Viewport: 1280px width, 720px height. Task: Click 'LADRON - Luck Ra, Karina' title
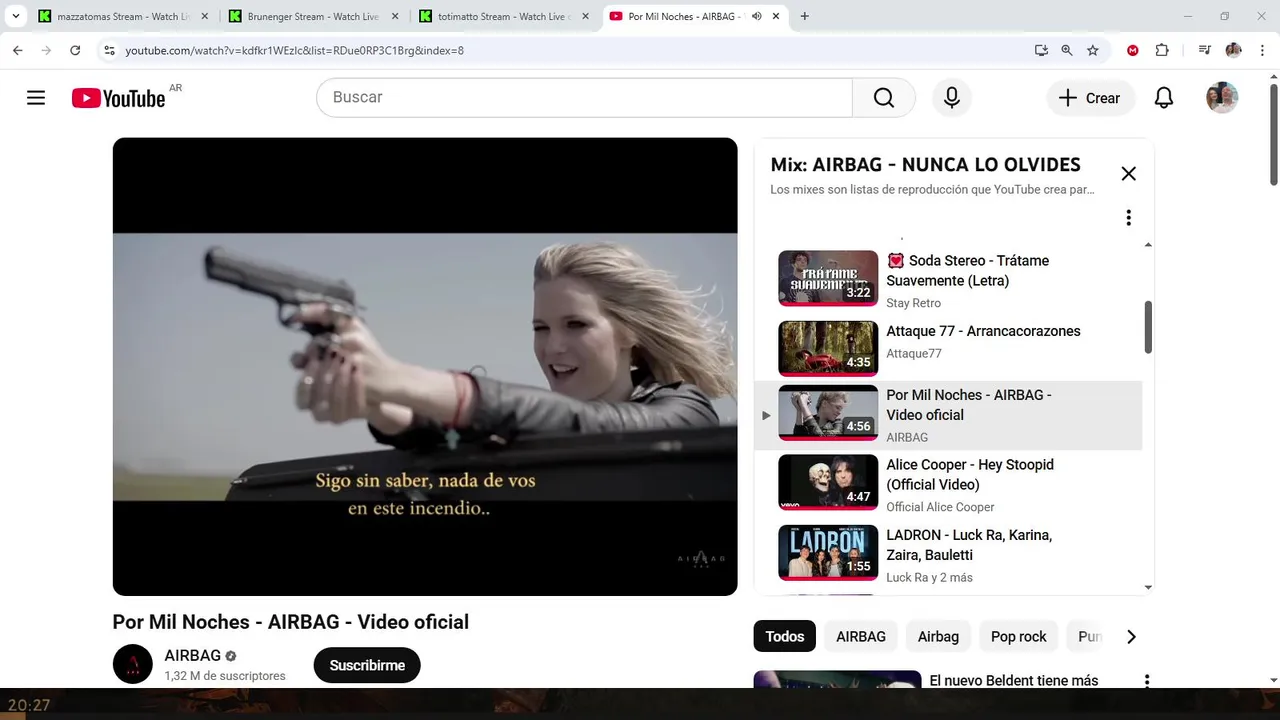(x=969, y=545)
